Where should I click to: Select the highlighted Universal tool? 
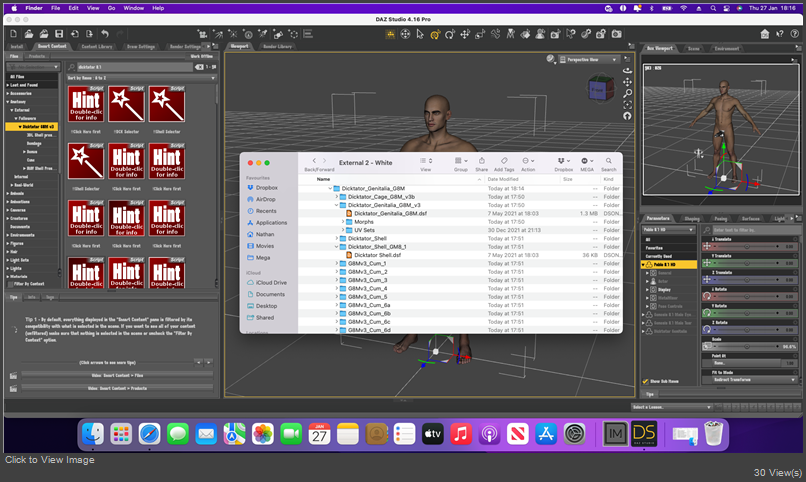(435, 34)
